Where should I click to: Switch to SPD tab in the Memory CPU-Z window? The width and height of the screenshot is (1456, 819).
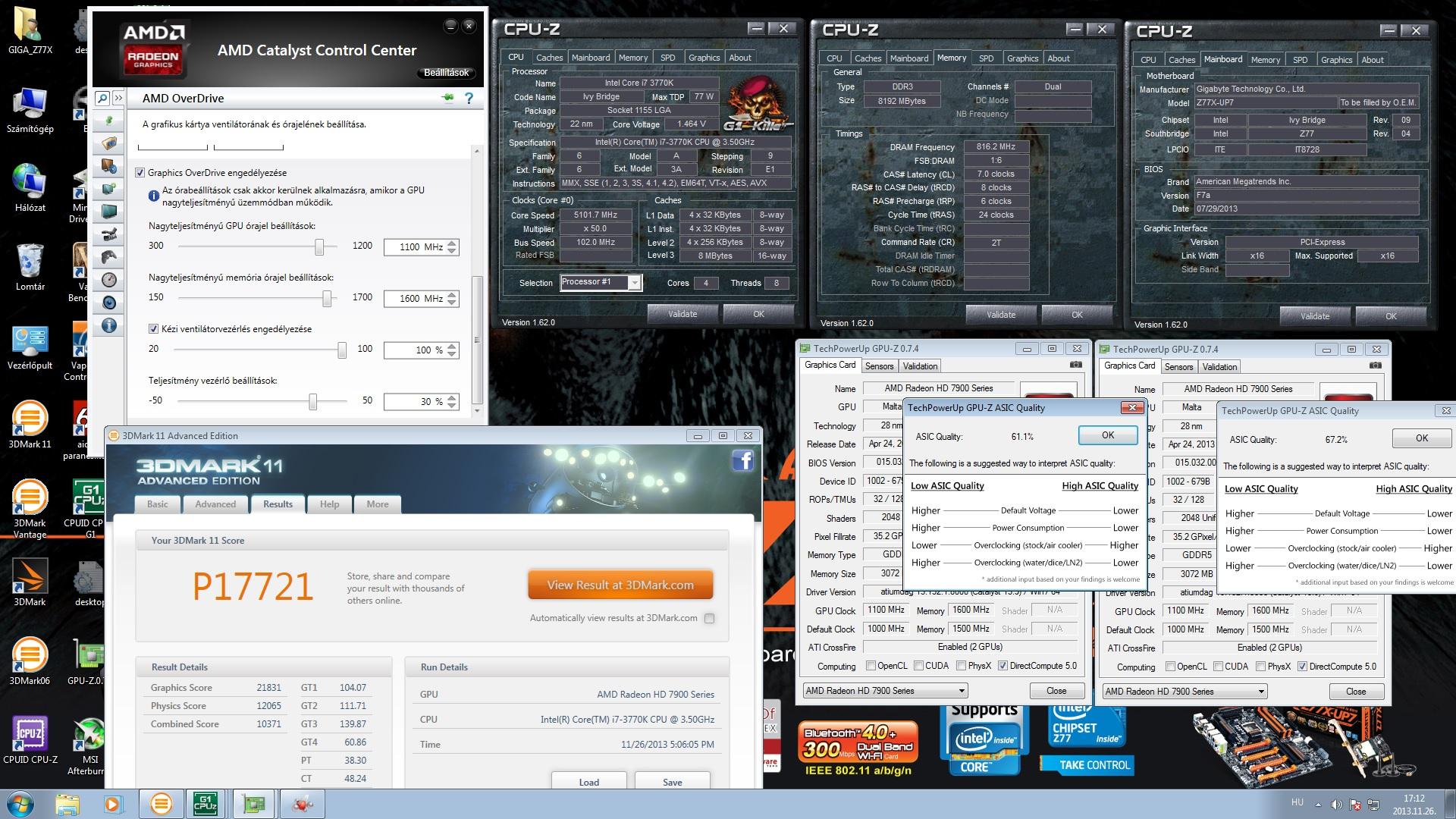986,58
